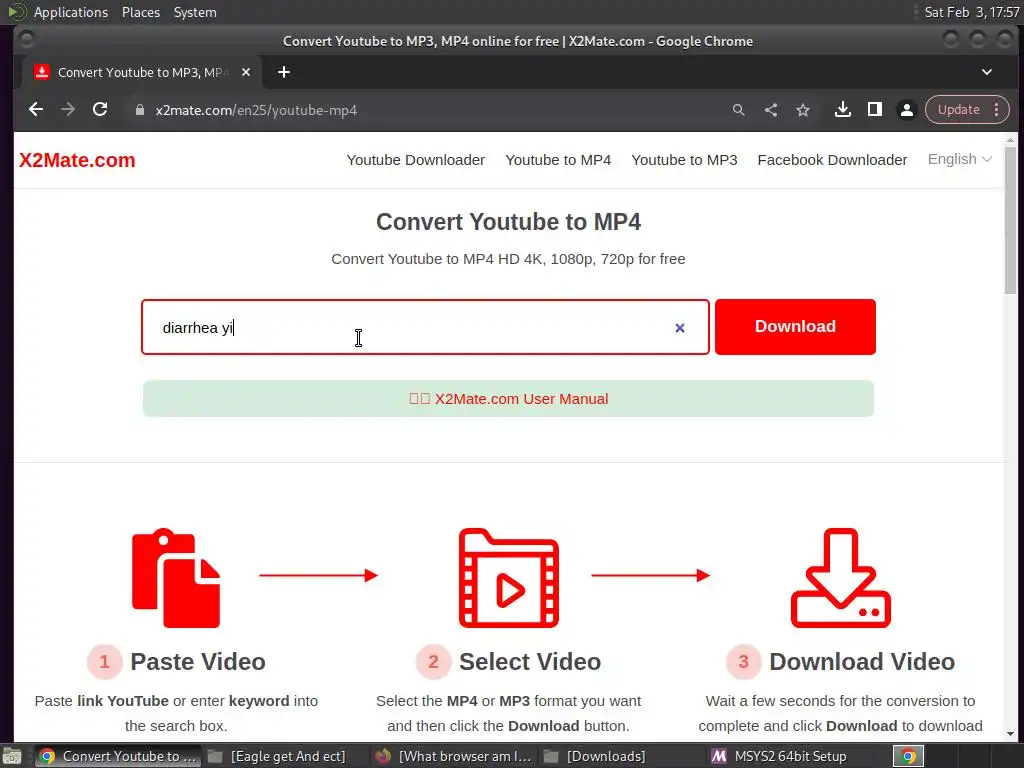Open Chrome downloads tray icon
Image resolution: width=1024 pixels, height=768 pixels.
tap(842, 110)
